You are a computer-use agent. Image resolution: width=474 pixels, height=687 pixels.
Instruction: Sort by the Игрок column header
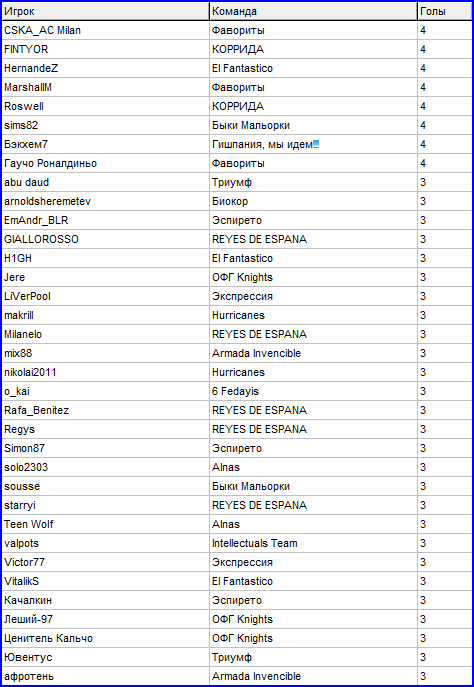click(x=106, y=11)
